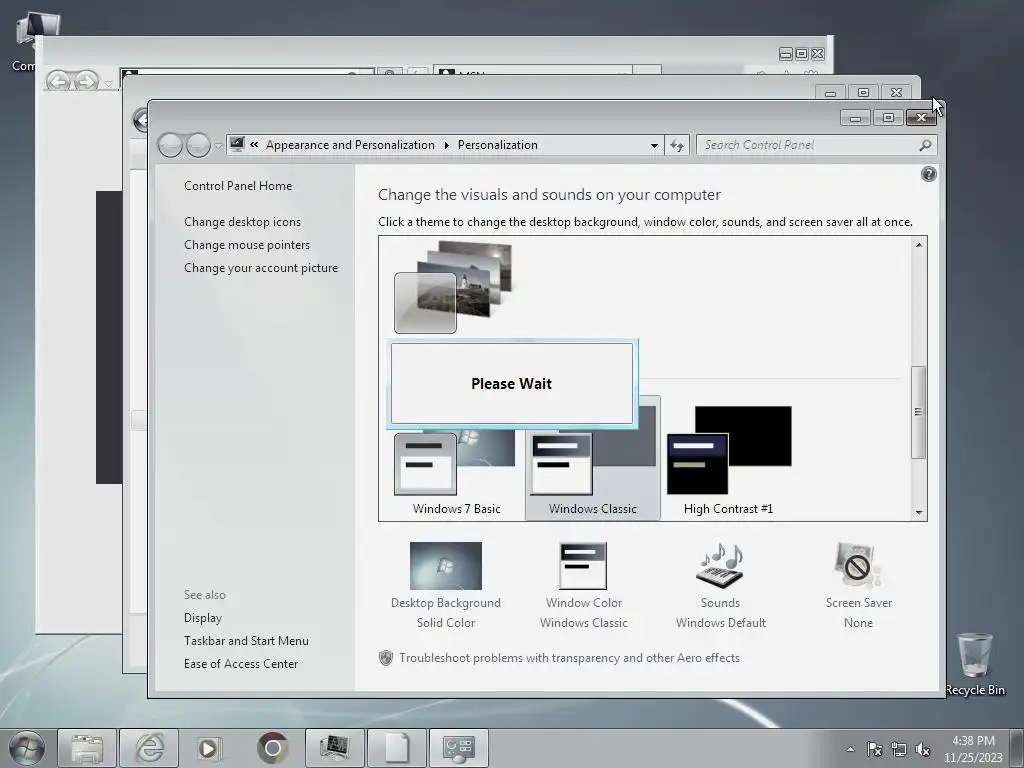Click scroll down arrow in themes list
Viewport: 1024px width, 768px height.
918,513
